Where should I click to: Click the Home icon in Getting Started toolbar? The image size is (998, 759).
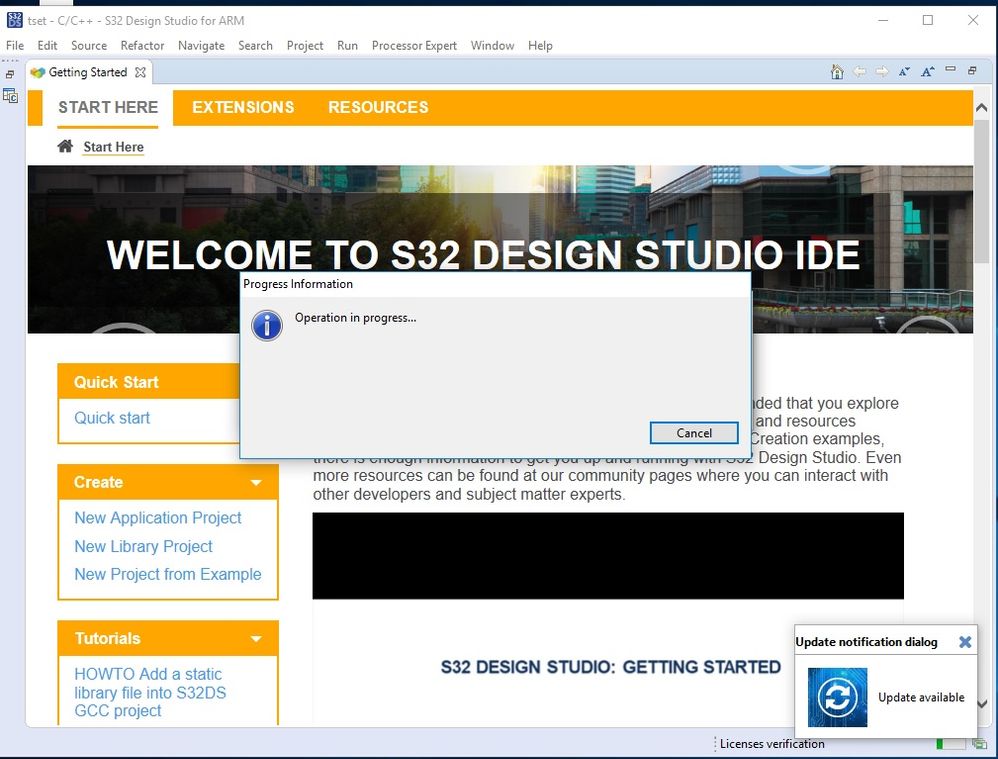837,72
